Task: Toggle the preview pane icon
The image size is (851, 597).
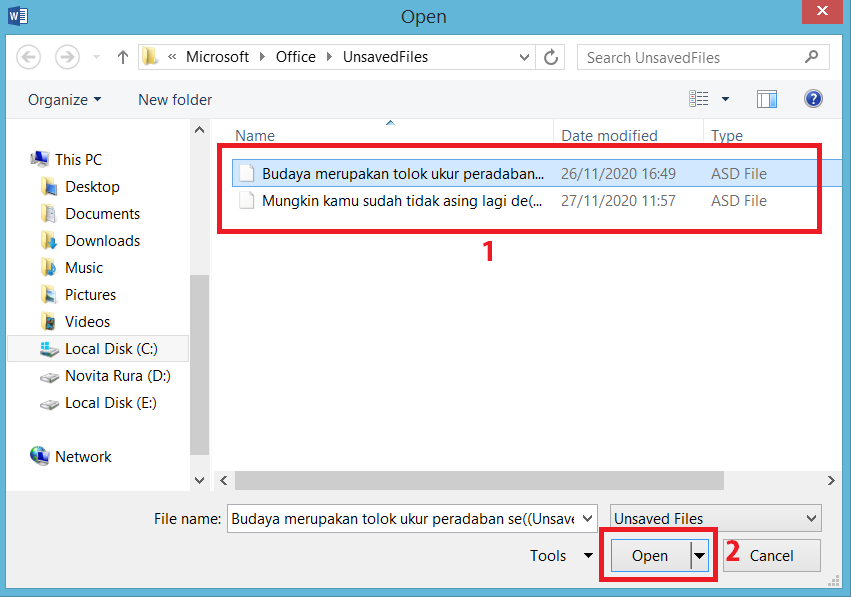Action: click(767, 99)
